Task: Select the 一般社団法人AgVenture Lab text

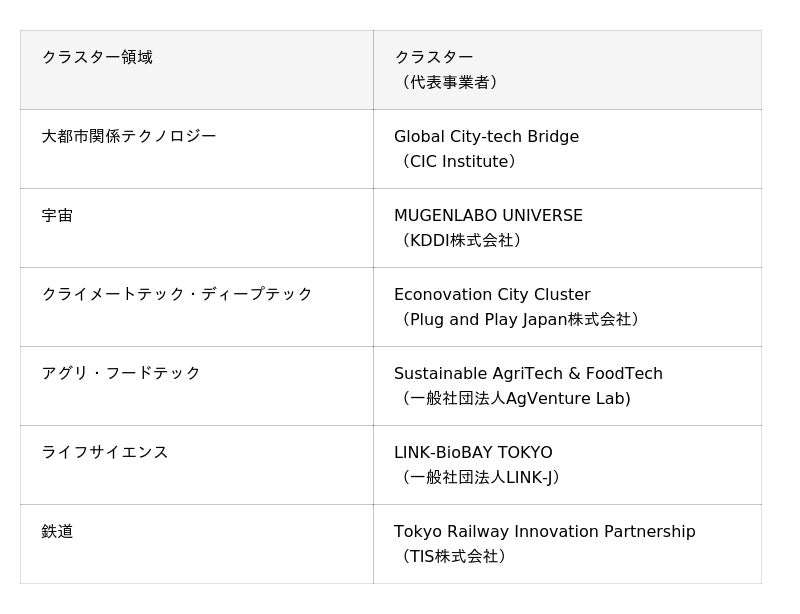Action: pyautogui.click(x=516, y=399)
